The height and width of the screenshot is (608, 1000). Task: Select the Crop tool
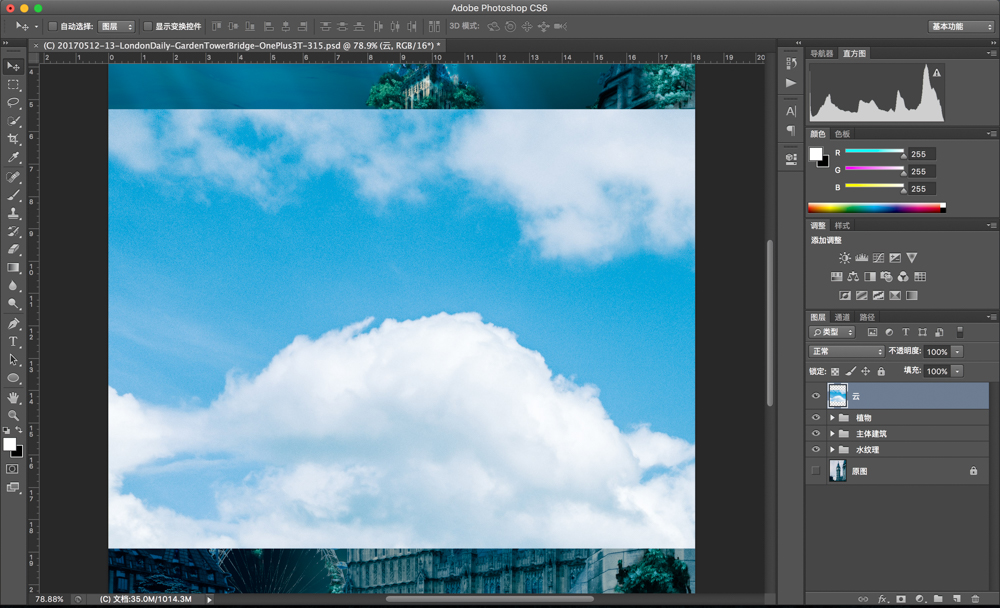[x=13, y=139]
